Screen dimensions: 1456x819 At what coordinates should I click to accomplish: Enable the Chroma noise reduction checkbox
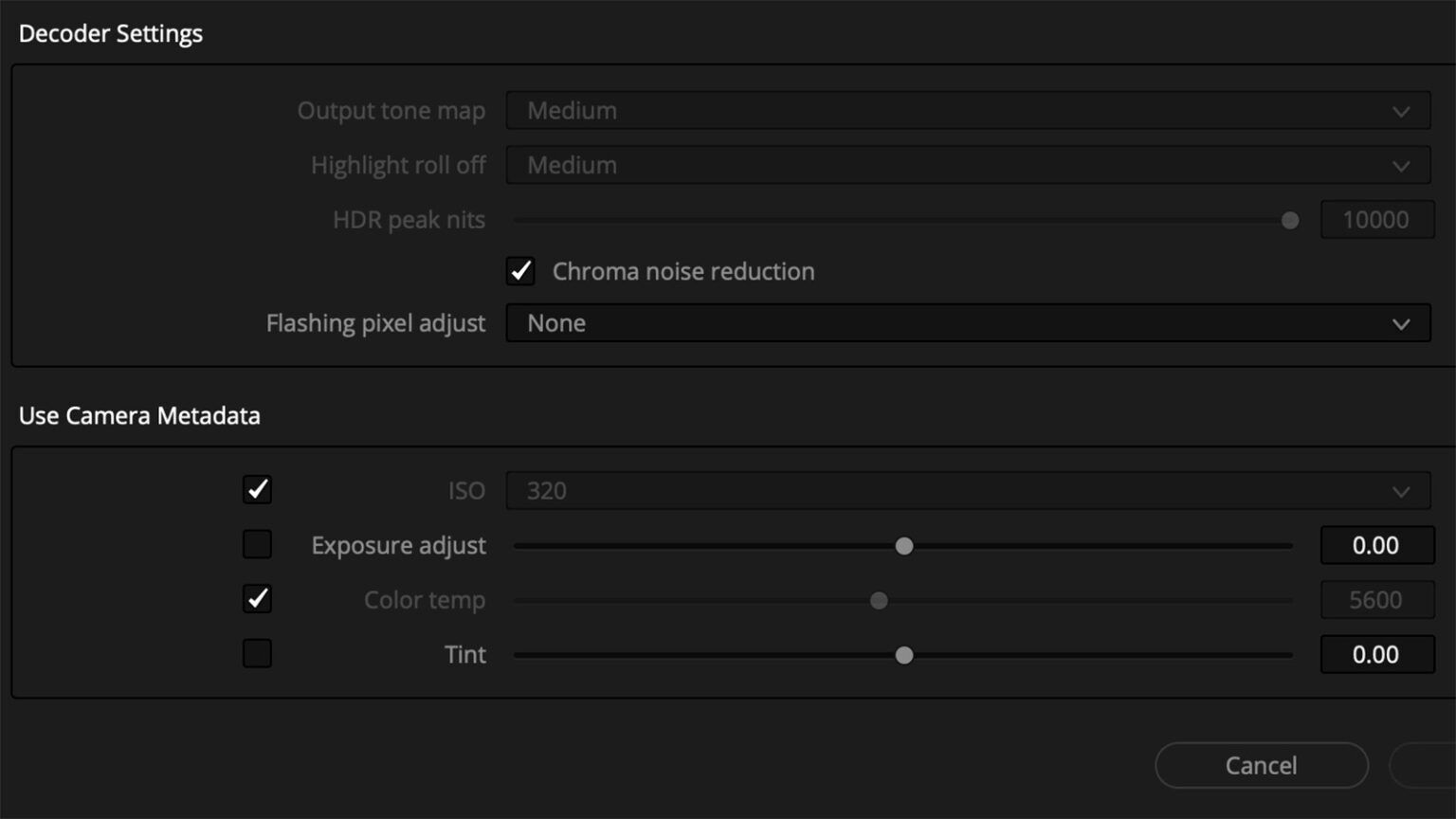(x=519, y=271)
